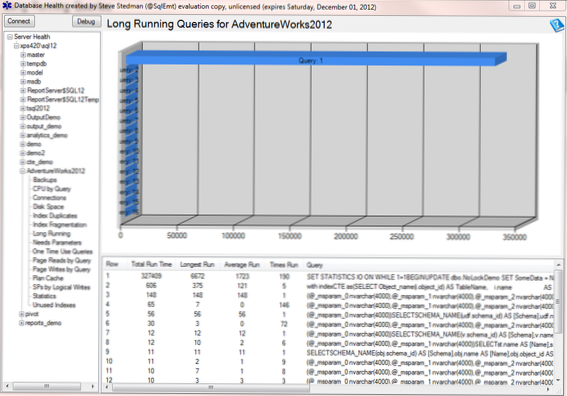The height and width of the screenshot is (396, 567).
Task: Click Longest Run value 6672
Action: [197, 276]
